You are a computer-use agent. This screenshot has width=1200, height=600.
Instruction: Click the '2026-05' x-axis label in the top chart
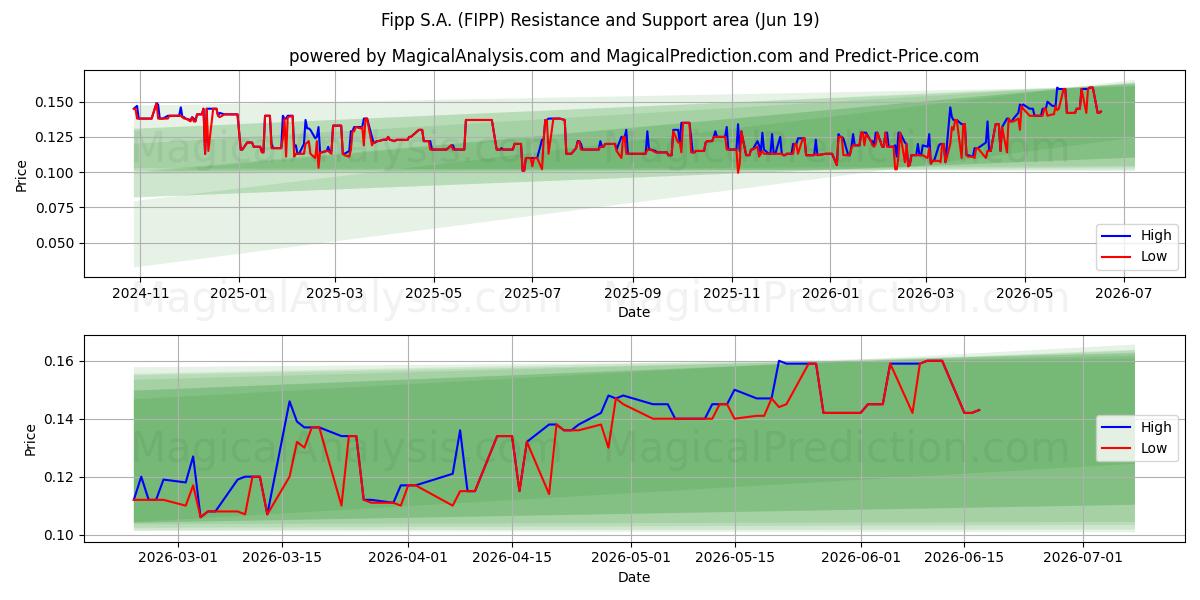pos(1025,293)
